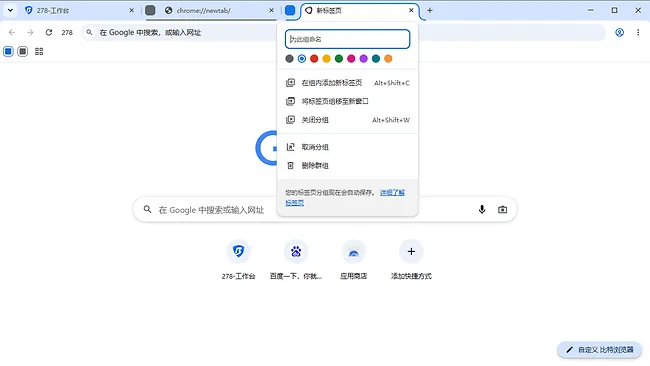Choose the purple group color

tap(364, 59)
